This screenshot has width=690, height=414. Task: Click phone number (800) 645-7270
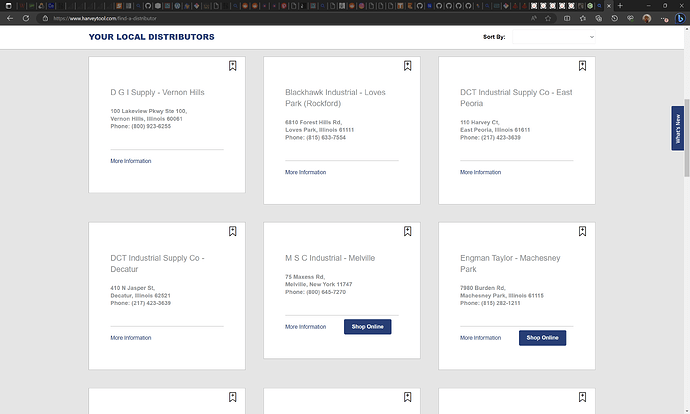pyautogui.click(x=326, y=292)
